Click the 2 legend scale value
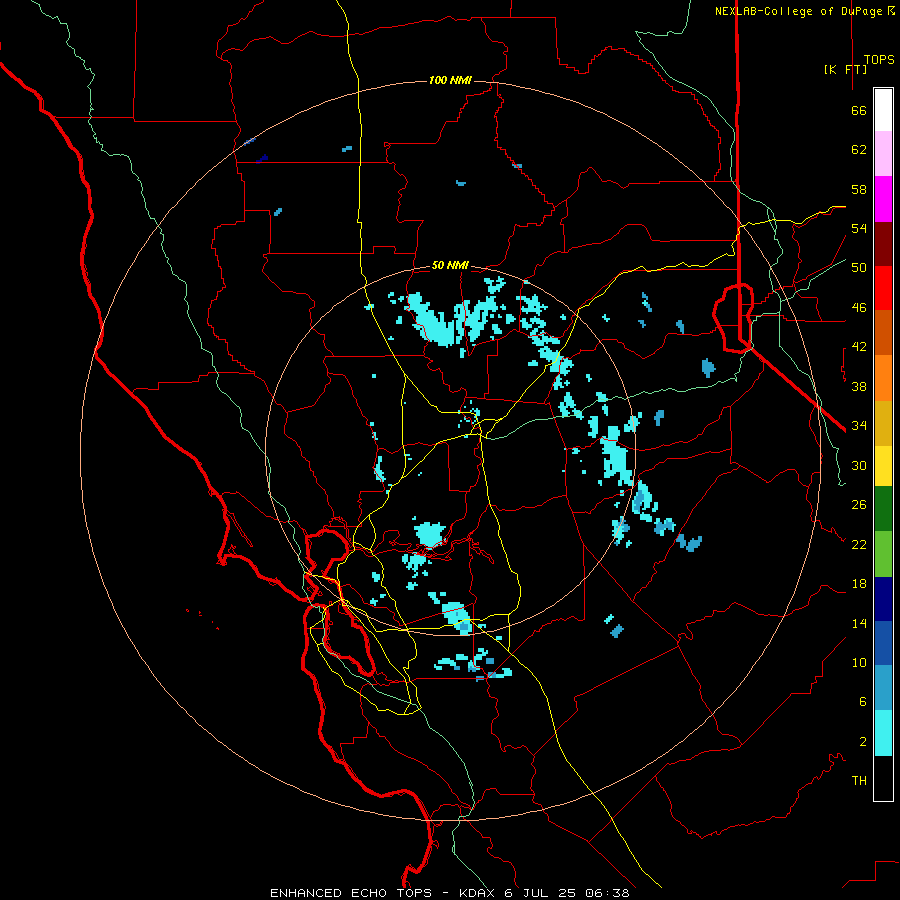 tap(863, 742)
